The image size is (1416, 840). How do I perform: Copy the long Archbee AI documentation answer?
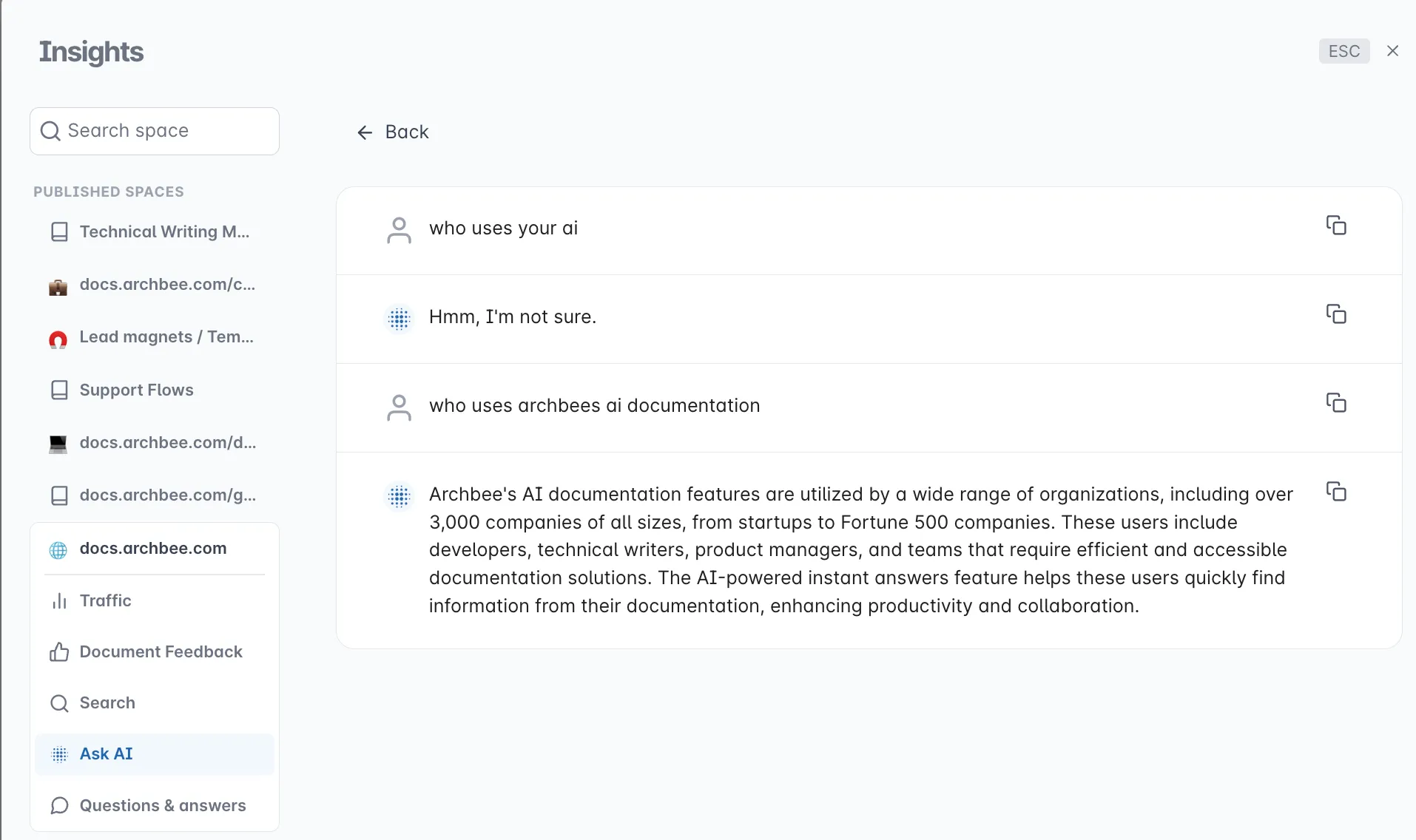click(1335, 492)
